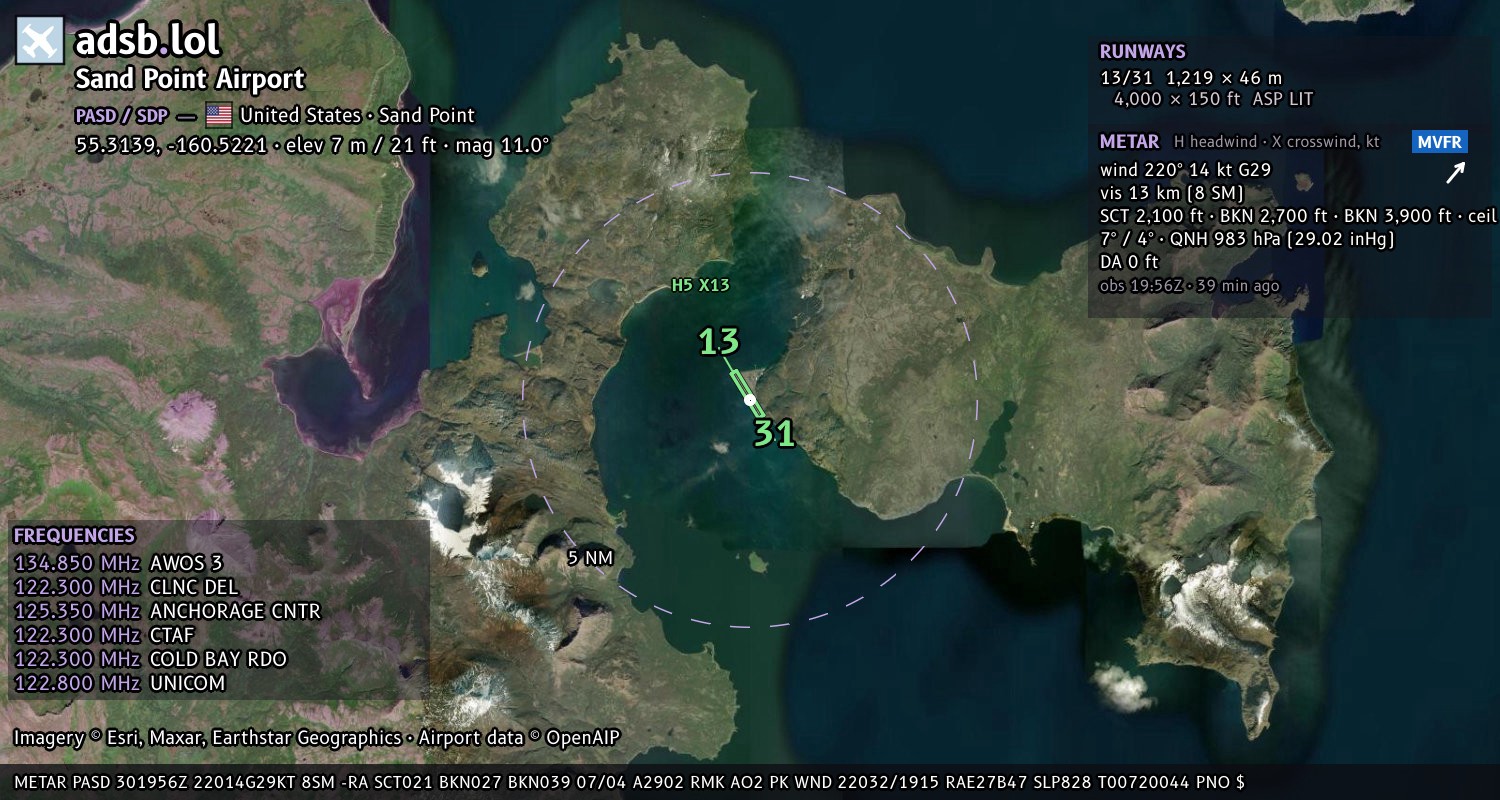Click the 122.800 MHz UNICOM row
This screenshot has height=800, width=1500.
click(119, 684)
